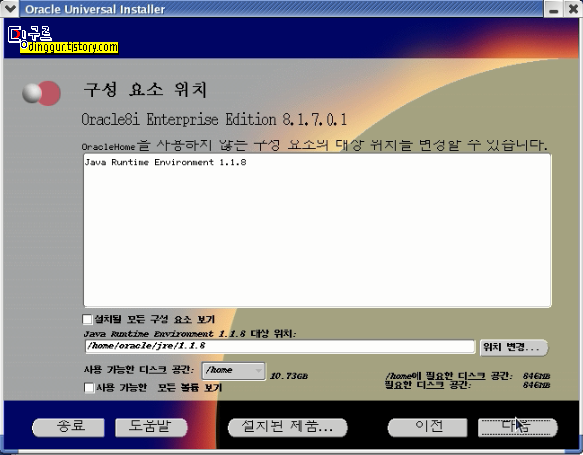Minimize the Oracle Universal Installer window

point(554,9)
